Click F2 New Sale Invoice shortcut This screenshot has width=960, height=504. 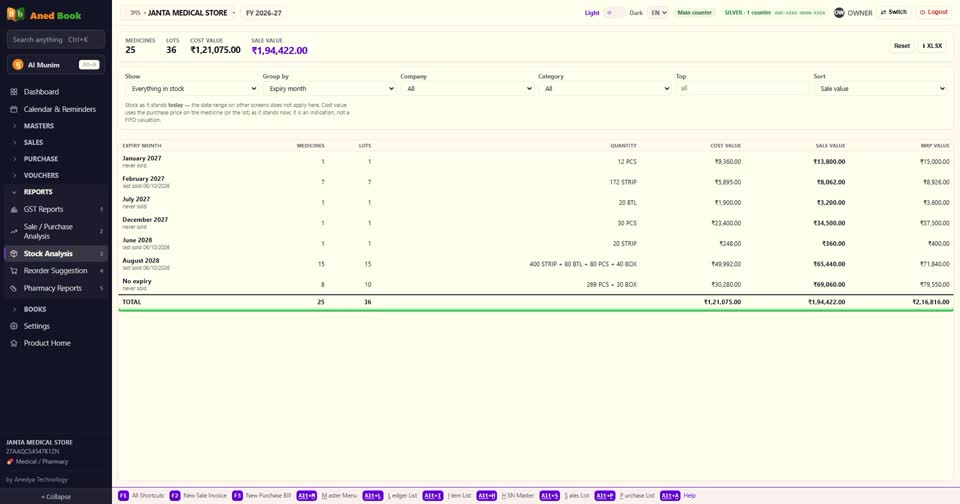pos(198,496)
